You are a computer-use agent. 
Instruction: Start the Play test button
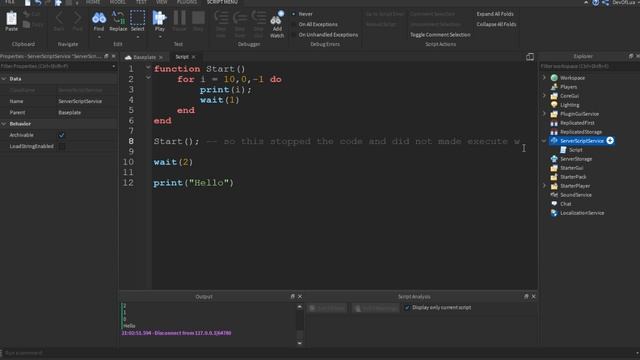[x=159, y=18]
